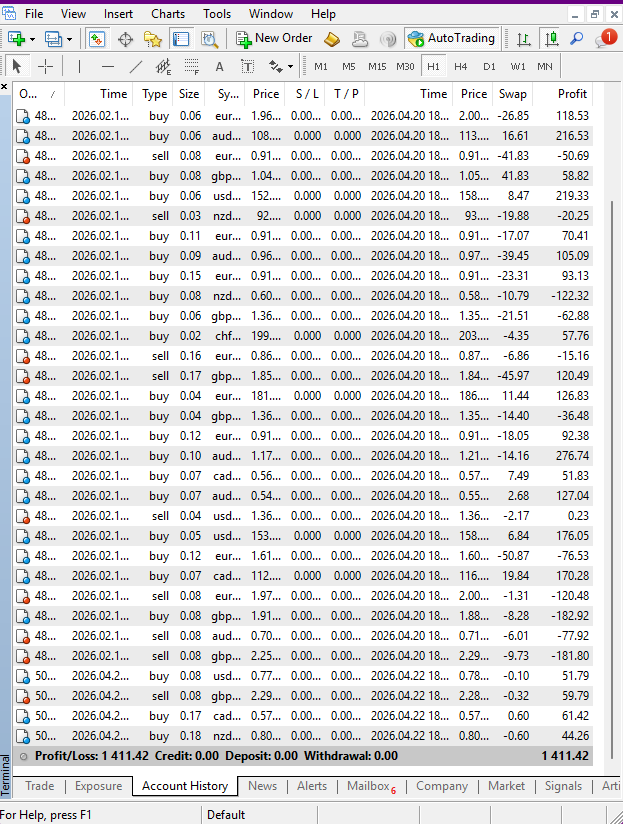Close the Terminal panel with the X
Screen dimensions: 623x824
tap(4, 86)
